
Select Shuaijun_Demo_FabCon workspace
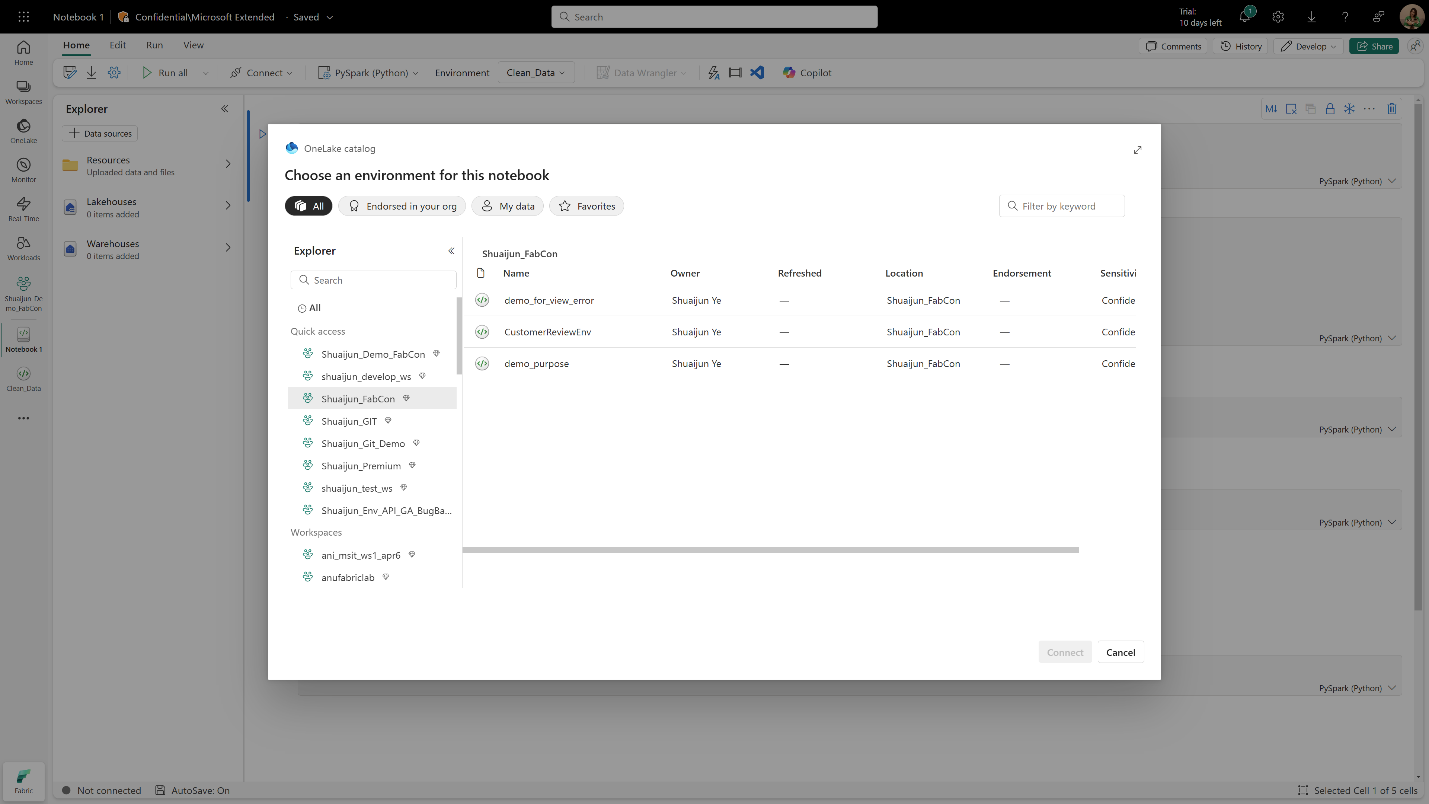[372, 354]
